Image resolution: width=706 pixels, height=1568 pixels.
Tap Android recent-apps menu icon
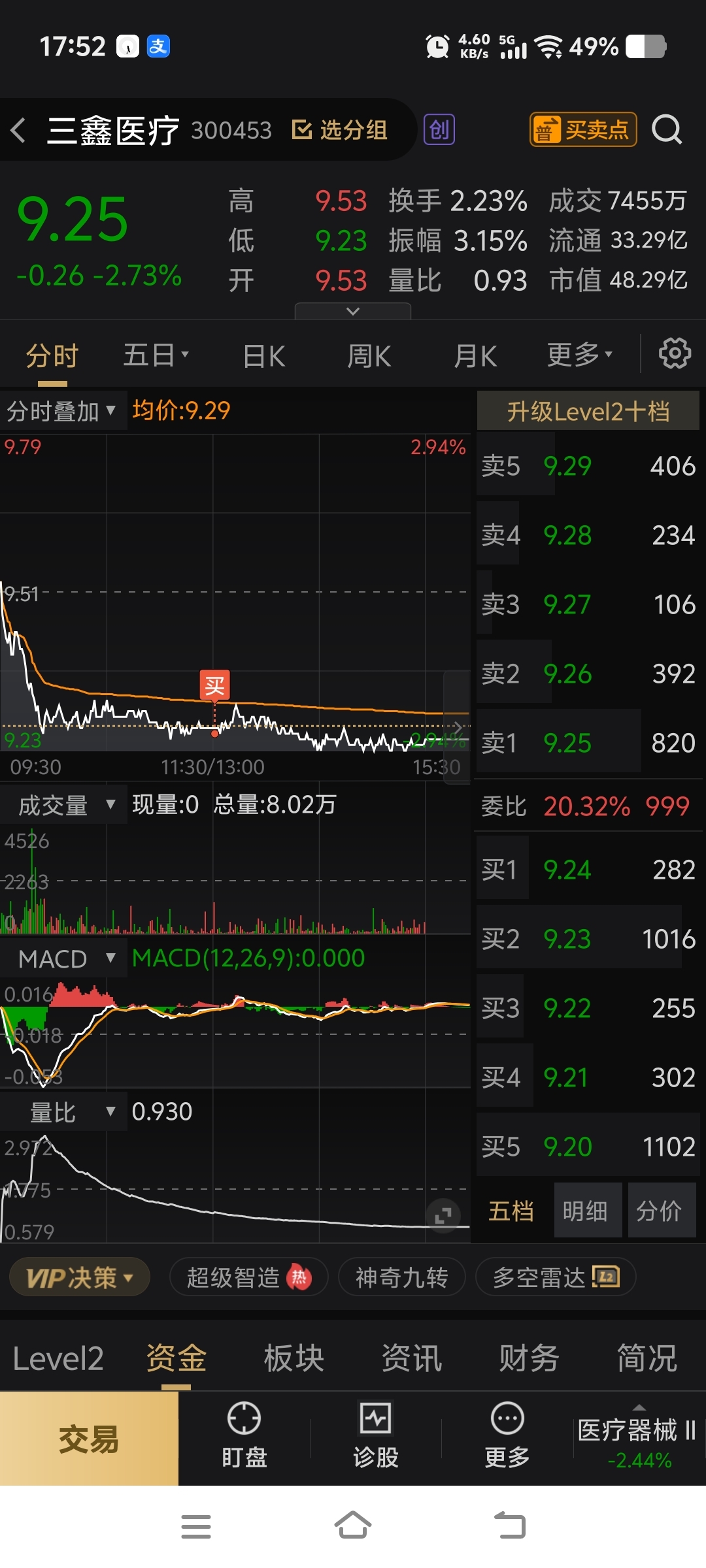tap(196, 1526)
